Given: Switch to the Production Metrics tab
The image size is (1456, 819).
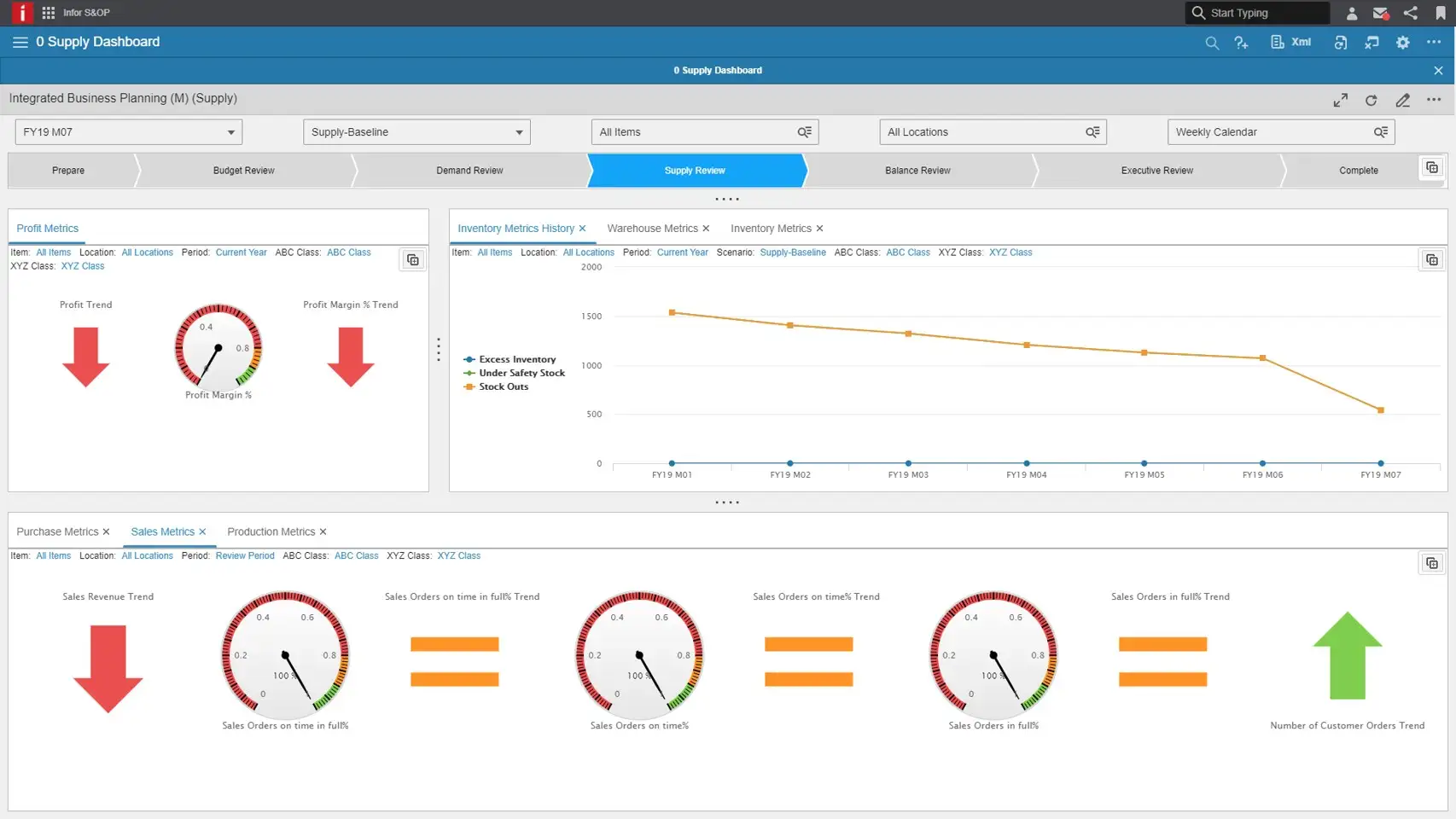Looking at the screenshot, I should 271,531.
